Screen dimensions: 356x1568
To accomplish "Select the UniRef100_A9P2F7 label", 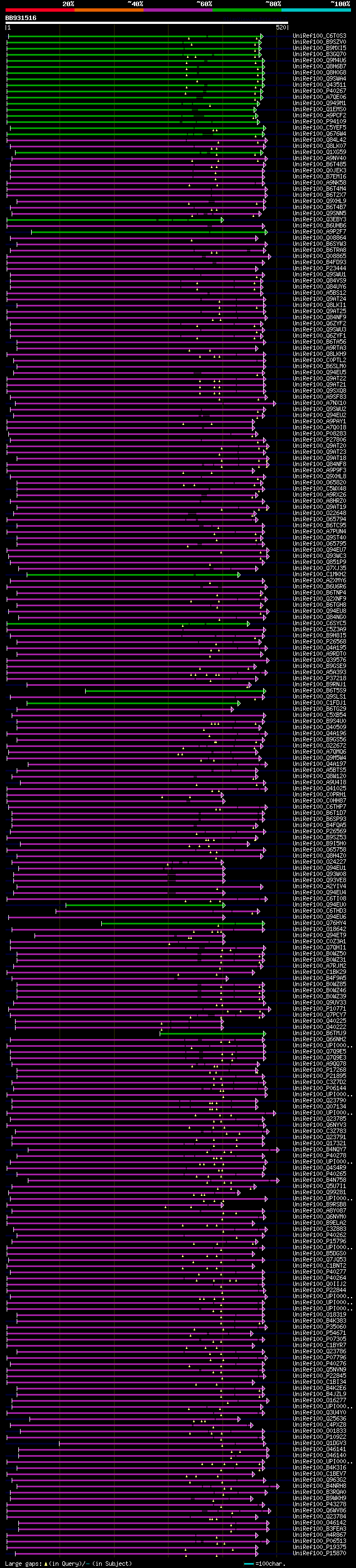I will click(319, 232).
